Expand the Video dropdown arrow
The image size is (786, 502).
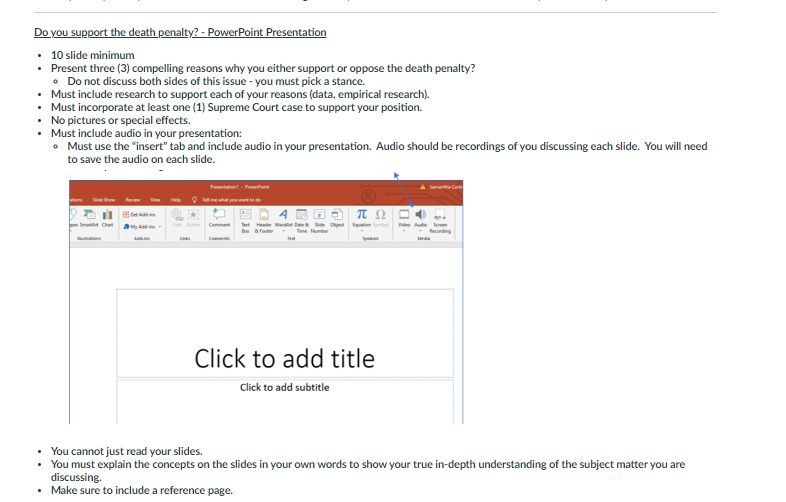click(x=404, y=231)
